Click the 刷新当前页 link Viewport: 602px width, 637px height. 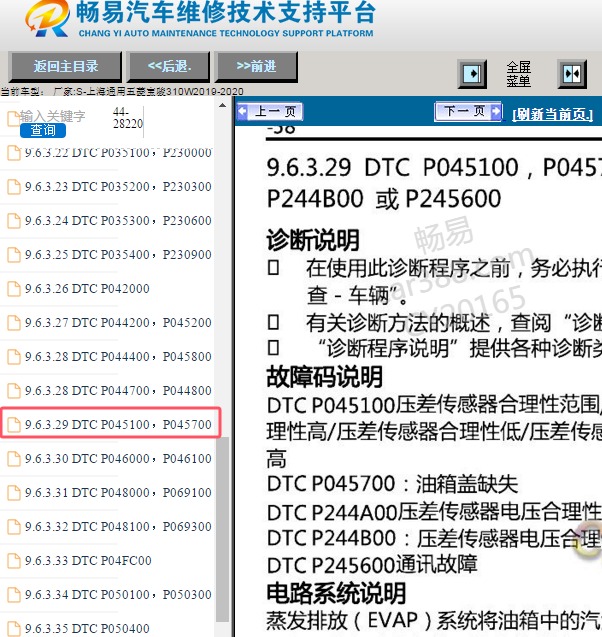click(552, 115)
